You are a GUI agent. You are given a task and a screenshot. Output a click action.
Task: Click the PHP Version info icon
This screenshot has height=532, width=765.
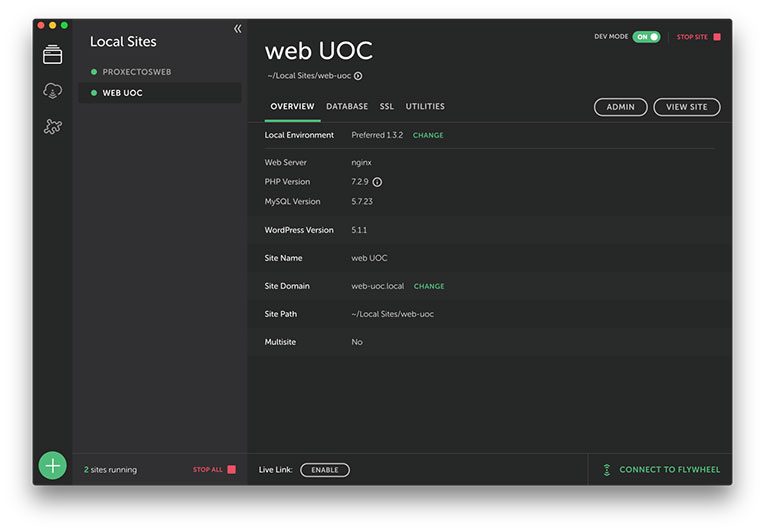click(377, 182)
